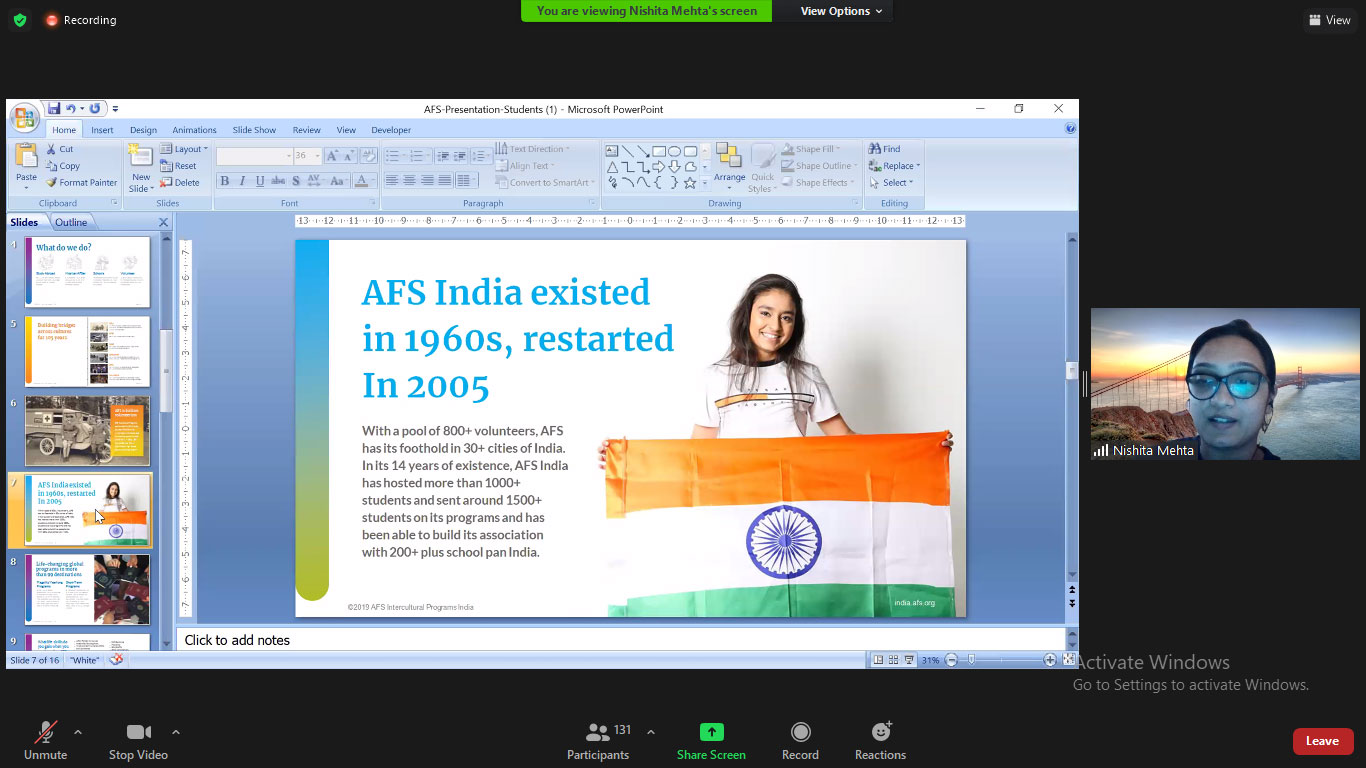1366x768 pixels.
Task: Toggle Center text alignment
Action: 410,181
